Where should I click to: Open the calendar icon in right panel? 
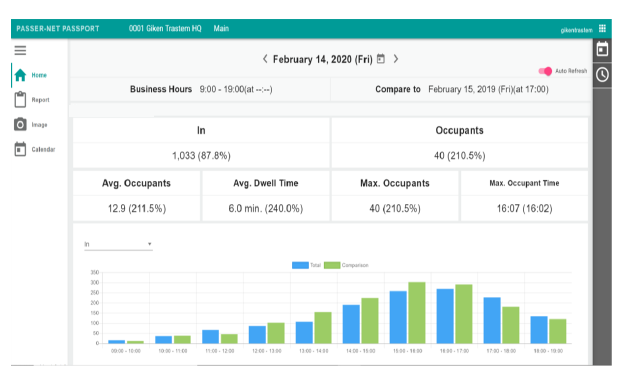(602, 50)
